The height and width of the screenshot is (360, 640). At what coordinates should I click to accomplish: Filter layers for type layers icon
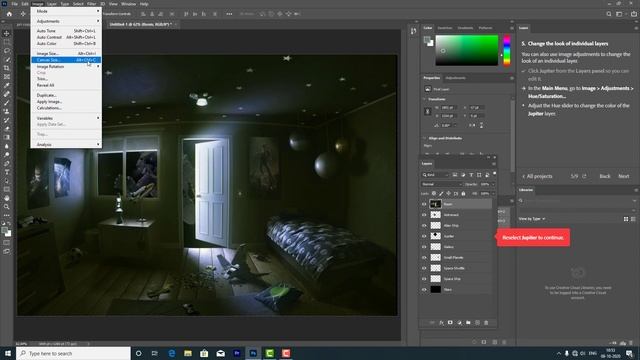coord(471,175)
